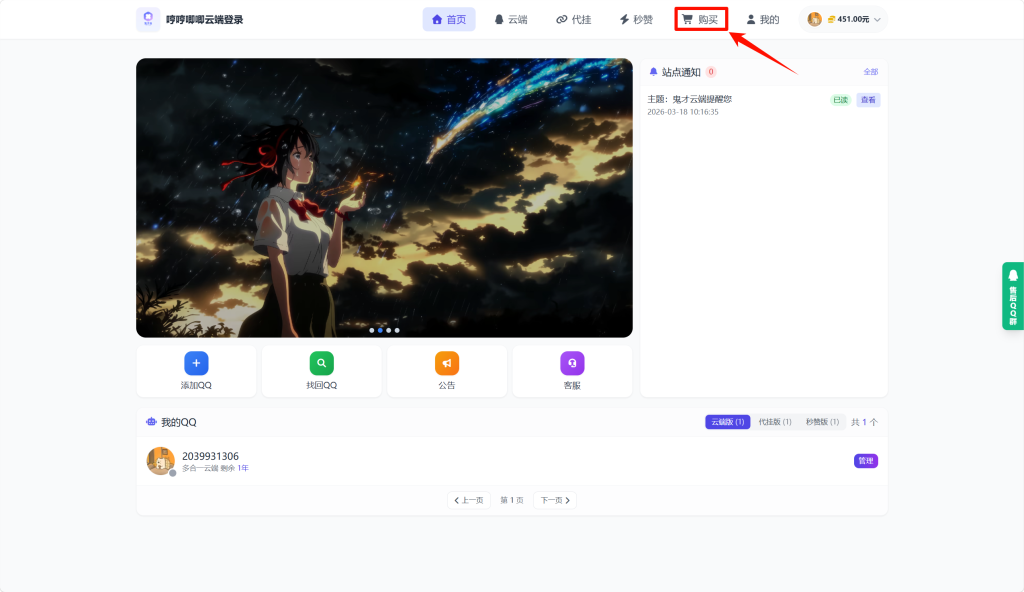This screenshot has height=592, width=1024.
Task: Click QQ account avatar for 2039931306
Action: tap(161, 461)
